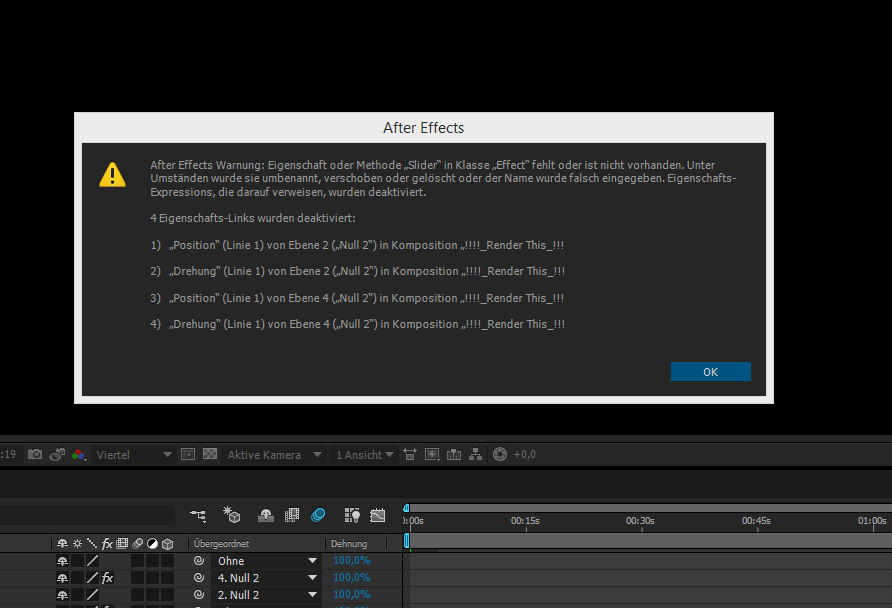Reset exposure with the aperture icon

coord(500,454)
